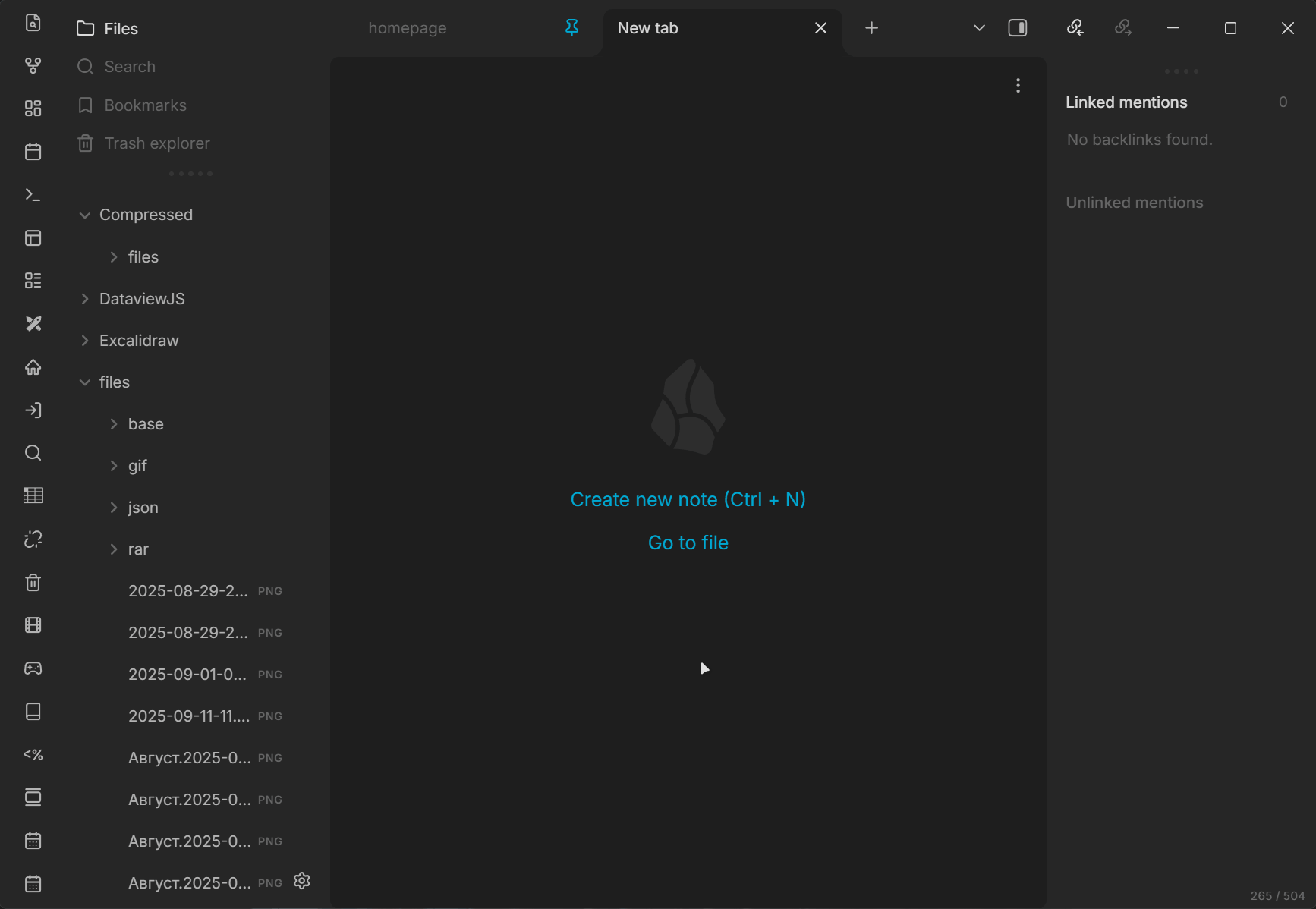1316x909 pixels.
Task: Click the upper of two bottom calendar icons
Action: [33, 841]
